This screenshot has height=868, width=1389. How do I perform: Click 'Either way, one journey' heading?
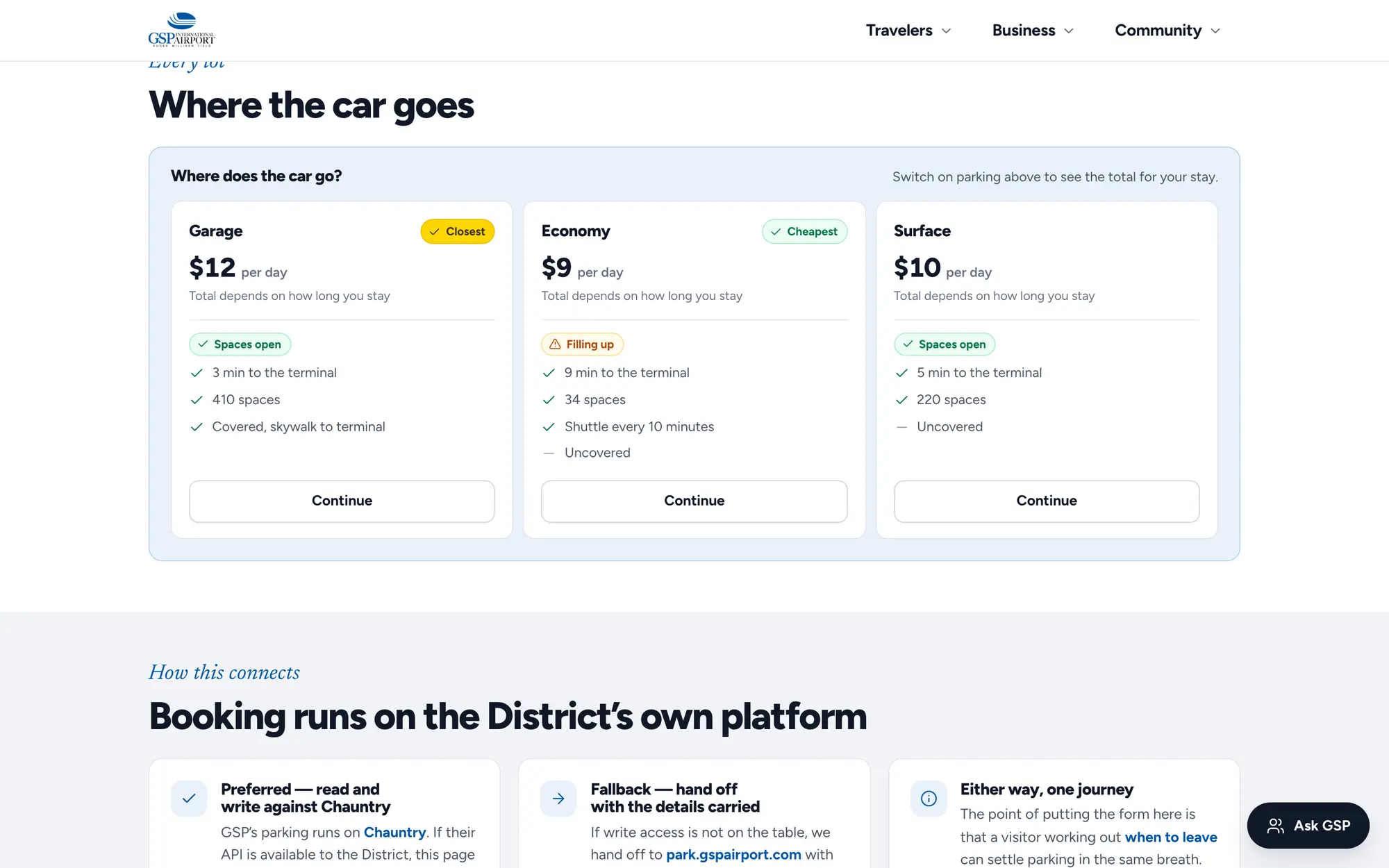point(1047,790)
